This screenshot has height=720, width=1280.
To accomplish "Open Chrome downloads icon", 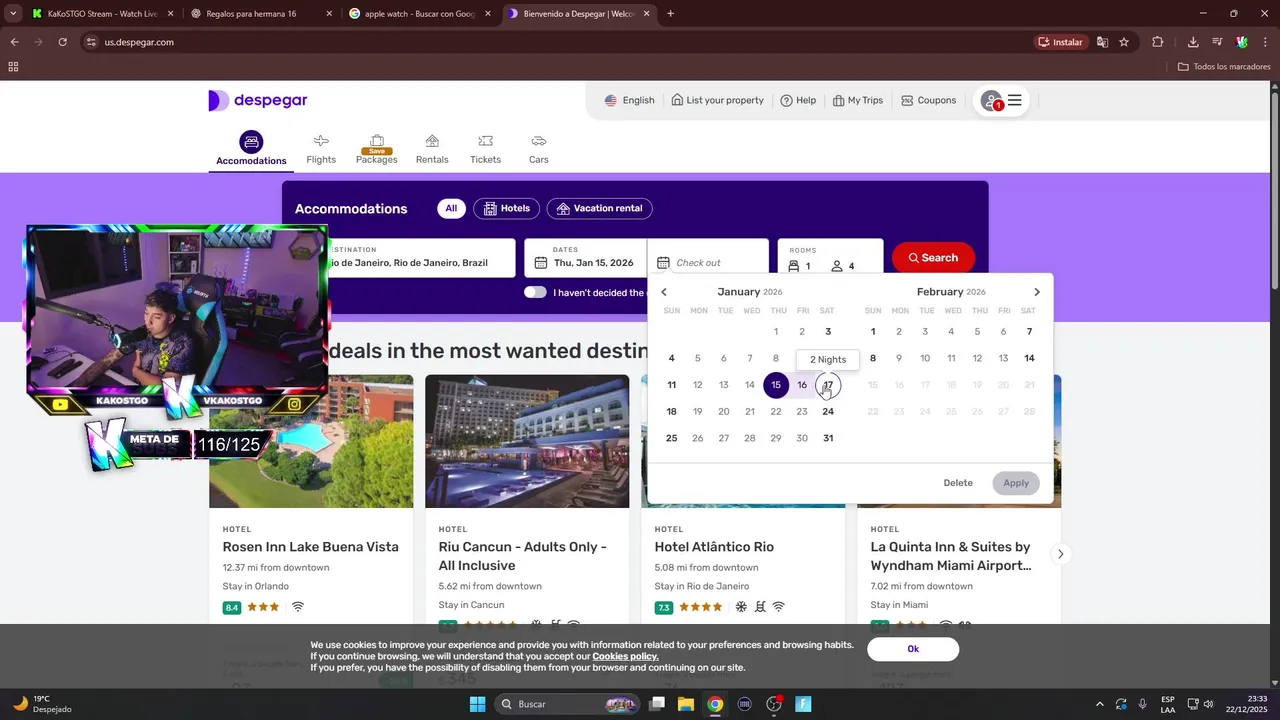I will click(1193, 42).
